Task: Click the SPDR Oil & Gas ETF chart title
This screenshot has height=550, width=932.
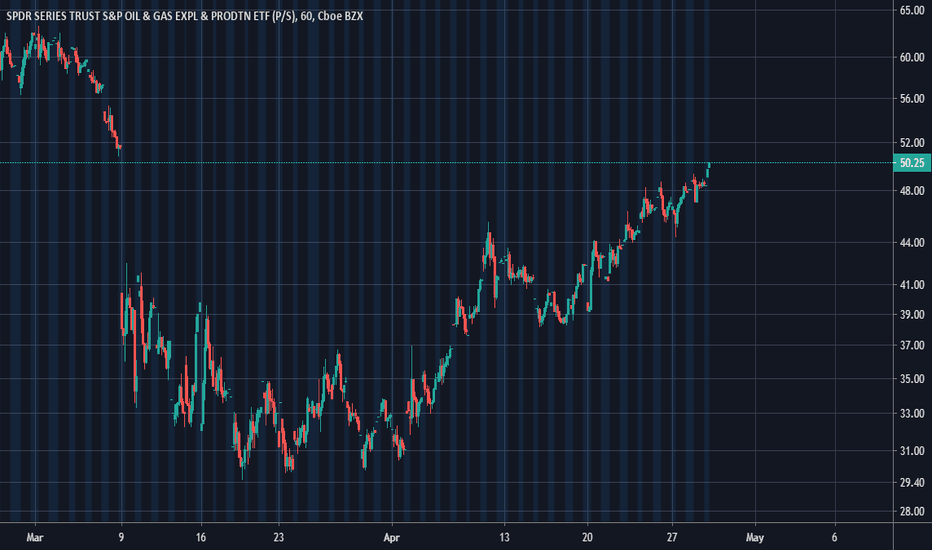Action: pyautogui.click(x=184, y=16)
